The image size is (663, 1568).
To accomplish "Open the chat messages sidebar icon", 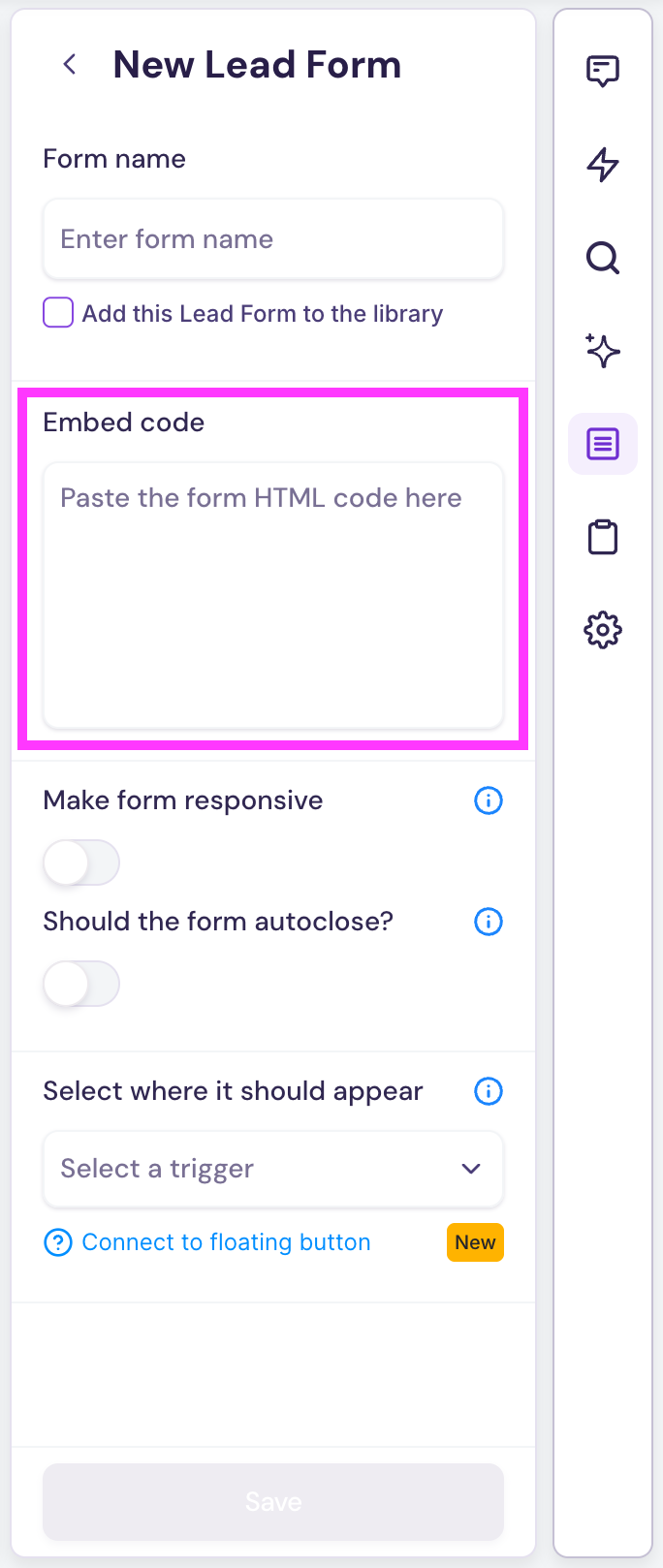I will (603, 71).
